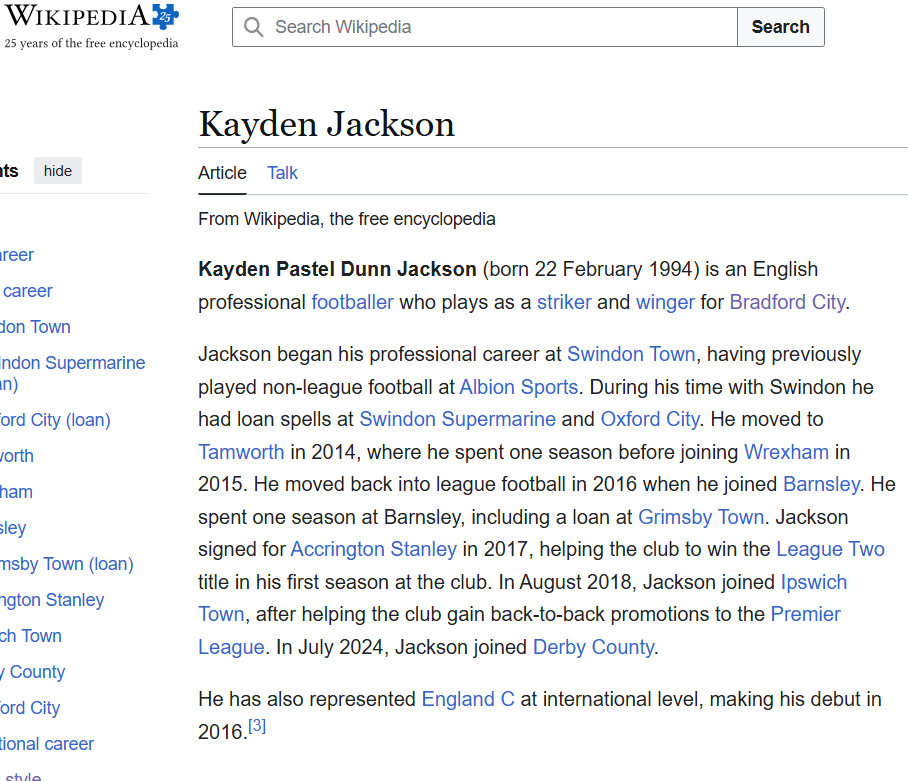Click 'From Wikipedia, the free encyclopedia' tagline
Screen dimensions: 908x781
[346, 219]
